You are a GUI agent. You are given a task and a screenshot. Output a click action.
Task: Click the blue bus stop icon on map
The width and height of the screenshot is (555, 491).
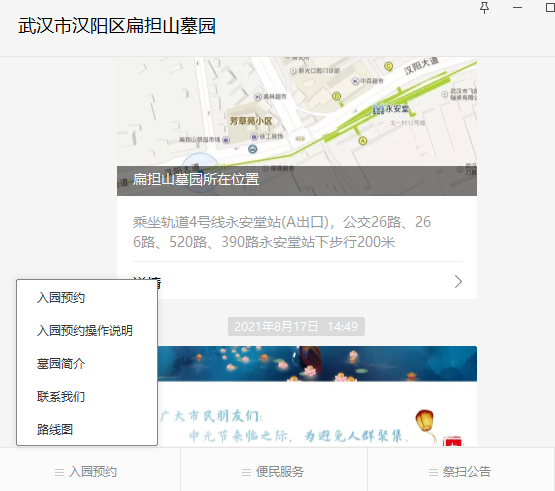pos(252,149)
